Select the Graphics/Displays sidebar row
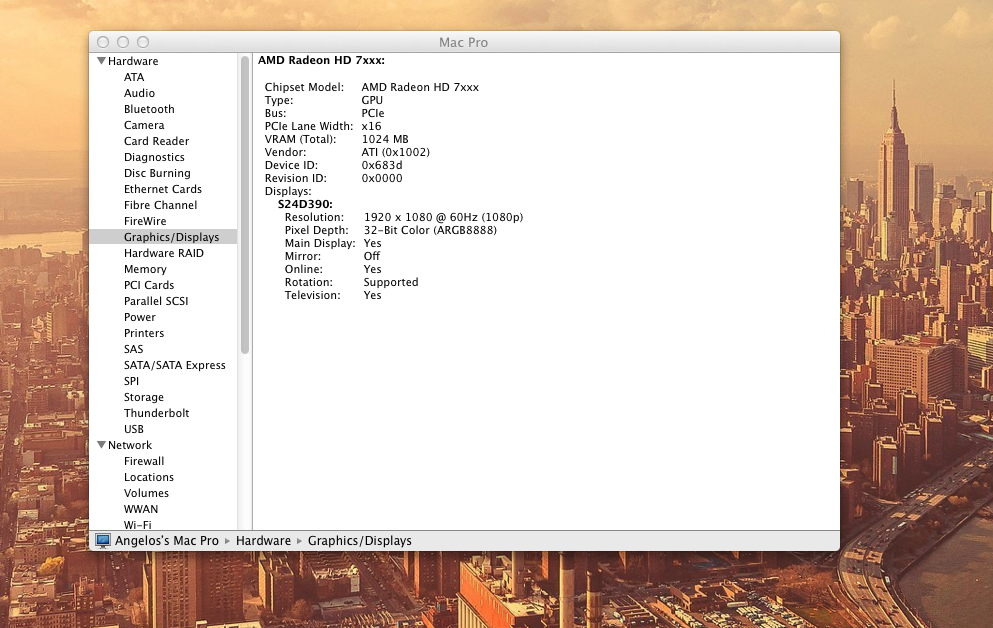The height and width of the screenshot is (628, 993). (x=163, y=237)
